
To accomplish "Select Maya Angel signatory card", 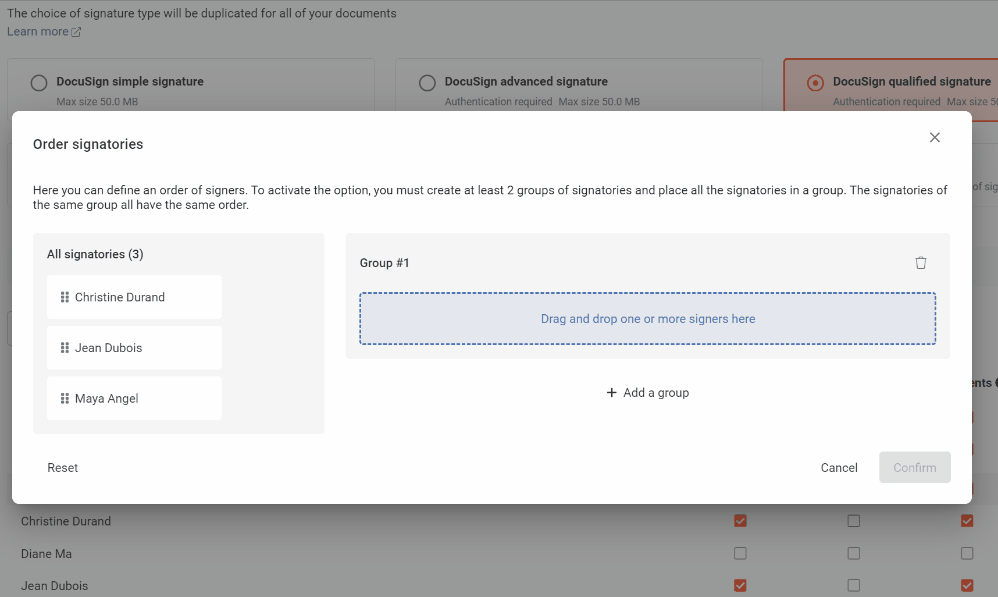I will (134, 399).
